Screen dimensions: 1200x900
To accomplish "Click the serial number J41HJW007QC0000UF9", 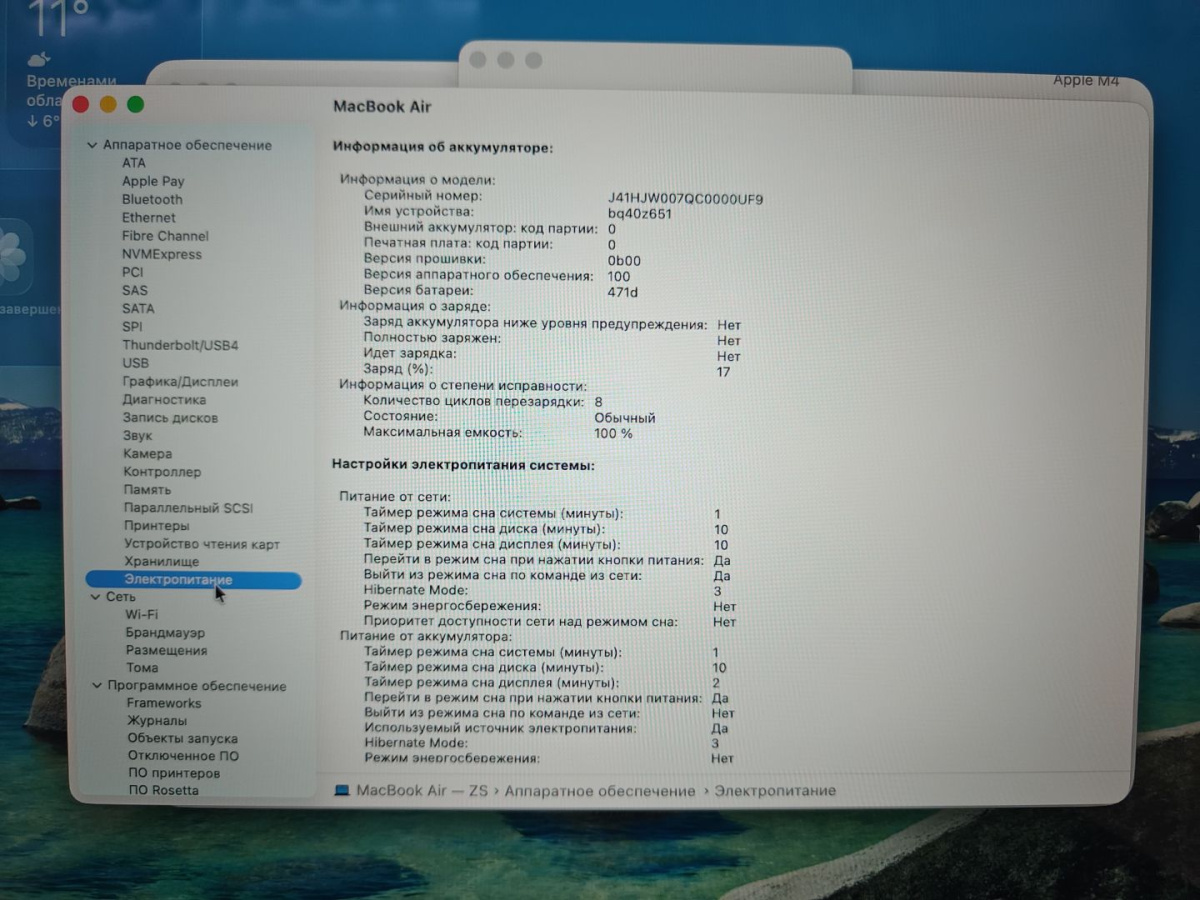I will tap(686, 199).
